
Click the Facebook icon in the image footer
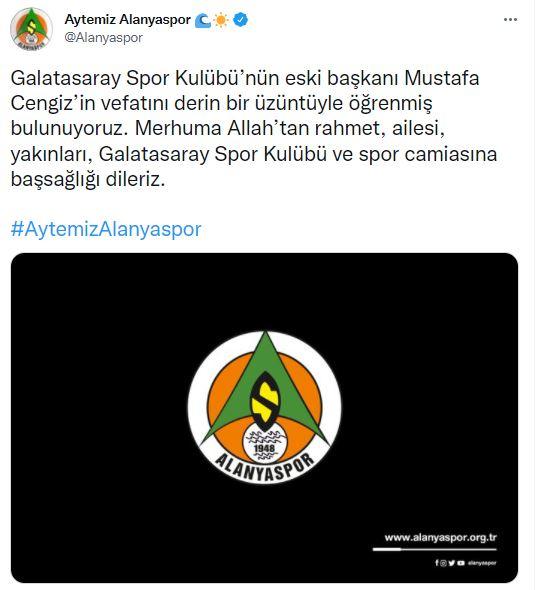point(437,563)
